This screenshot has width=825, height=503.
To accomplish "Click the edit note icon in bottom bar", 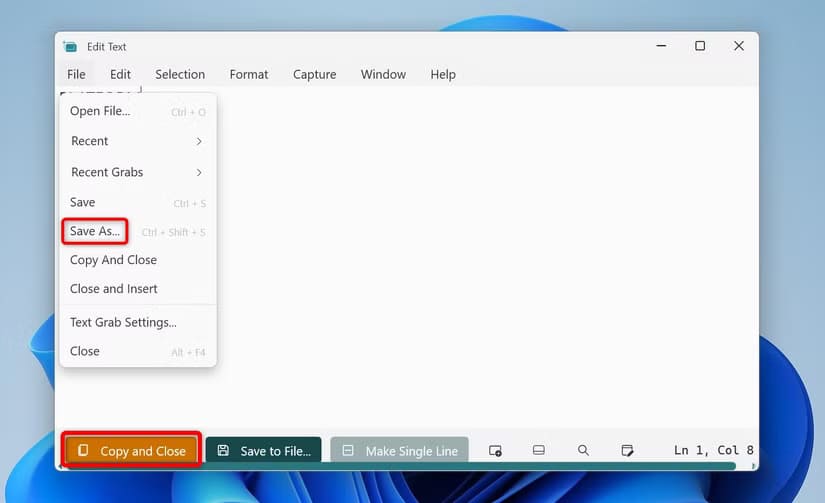I will (627, 451).
